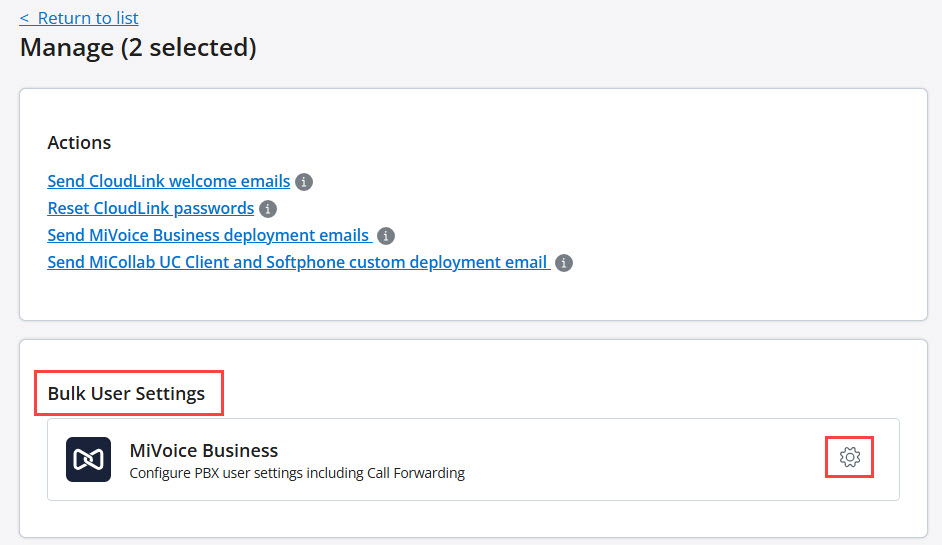
Task: Send MiCollab UC Client and Softphone email
Action: [x=299, y=262]
